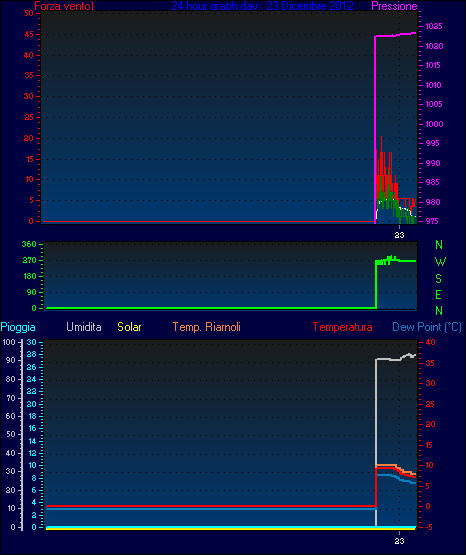Click the 180 wind direction axis value
This screenshot has width=466, height=555.
(x=30, y=276)
